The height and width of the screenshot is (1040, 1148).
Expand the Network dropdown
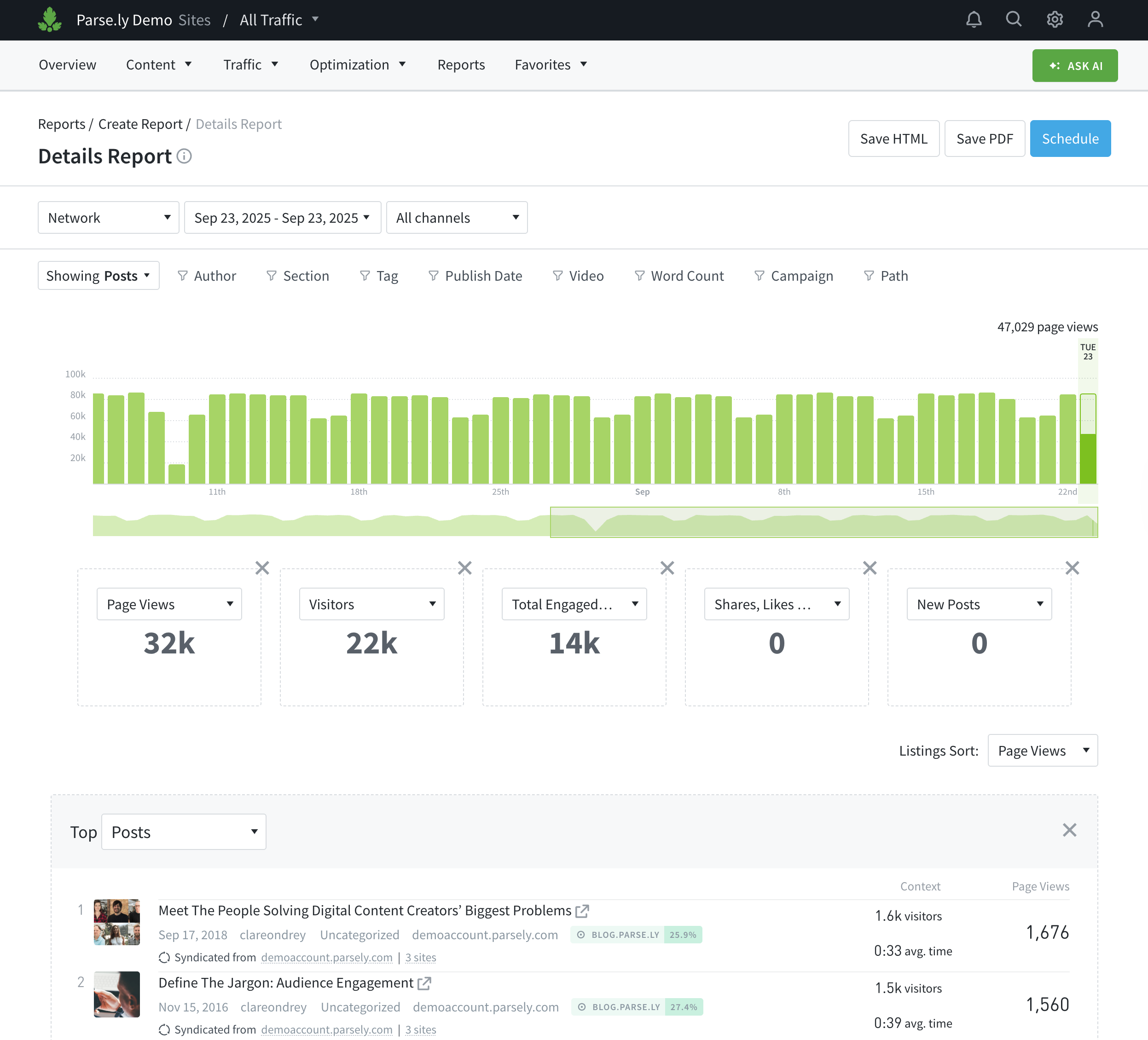click(x=108, y=218)
